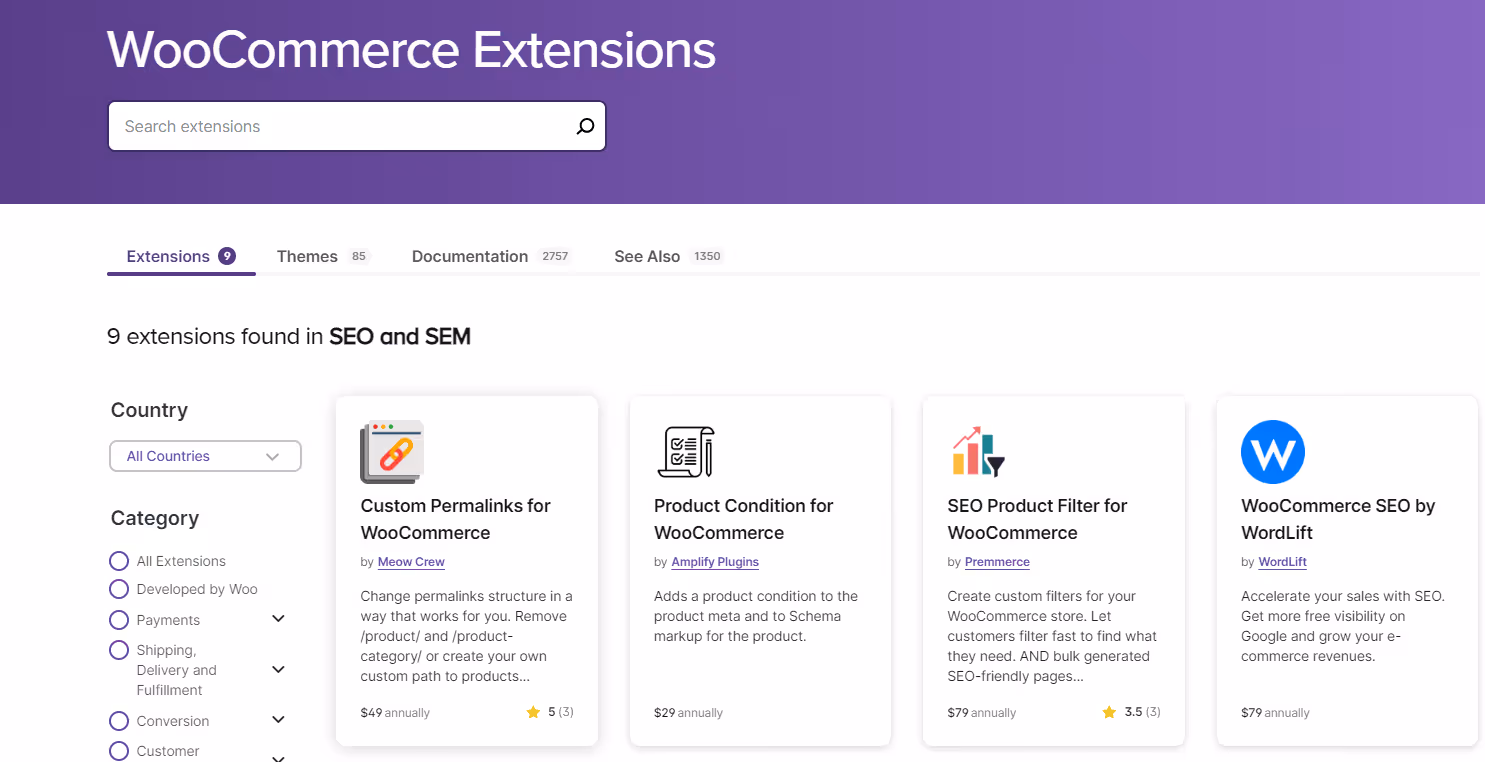Click the WordLift blue W logo
This screenshot has width=1485, height=762.
coord(1272,452)
